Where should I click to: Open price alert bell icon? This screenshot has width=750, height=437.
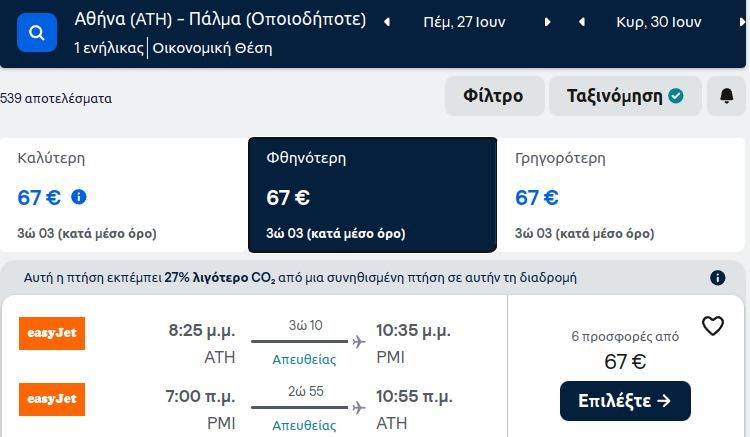click(x=726, y=96)
